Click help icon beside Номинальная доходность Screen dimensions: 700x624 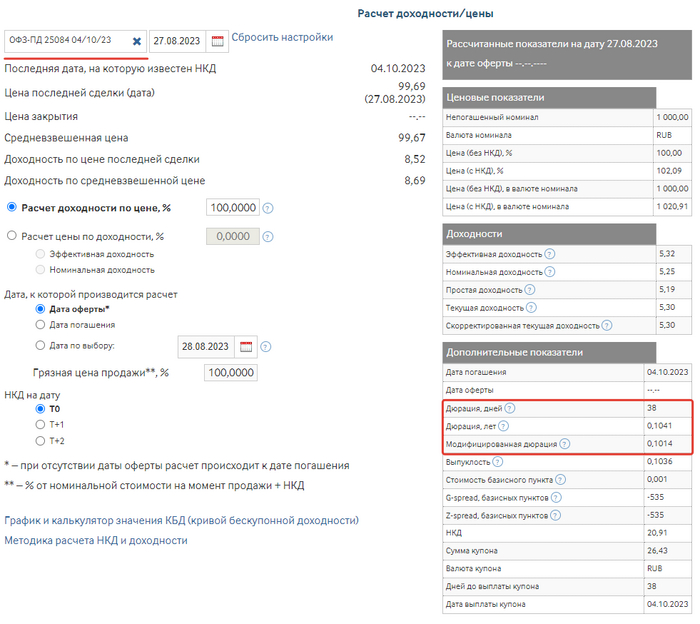[x=550, y=272]
